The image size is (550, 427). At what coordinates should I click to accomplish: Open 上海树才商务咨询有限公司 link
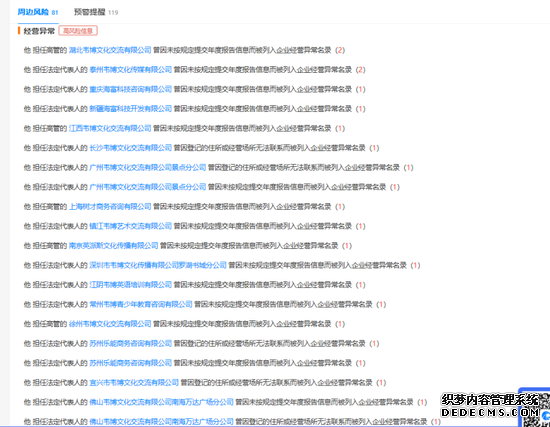tap(110, 207)
